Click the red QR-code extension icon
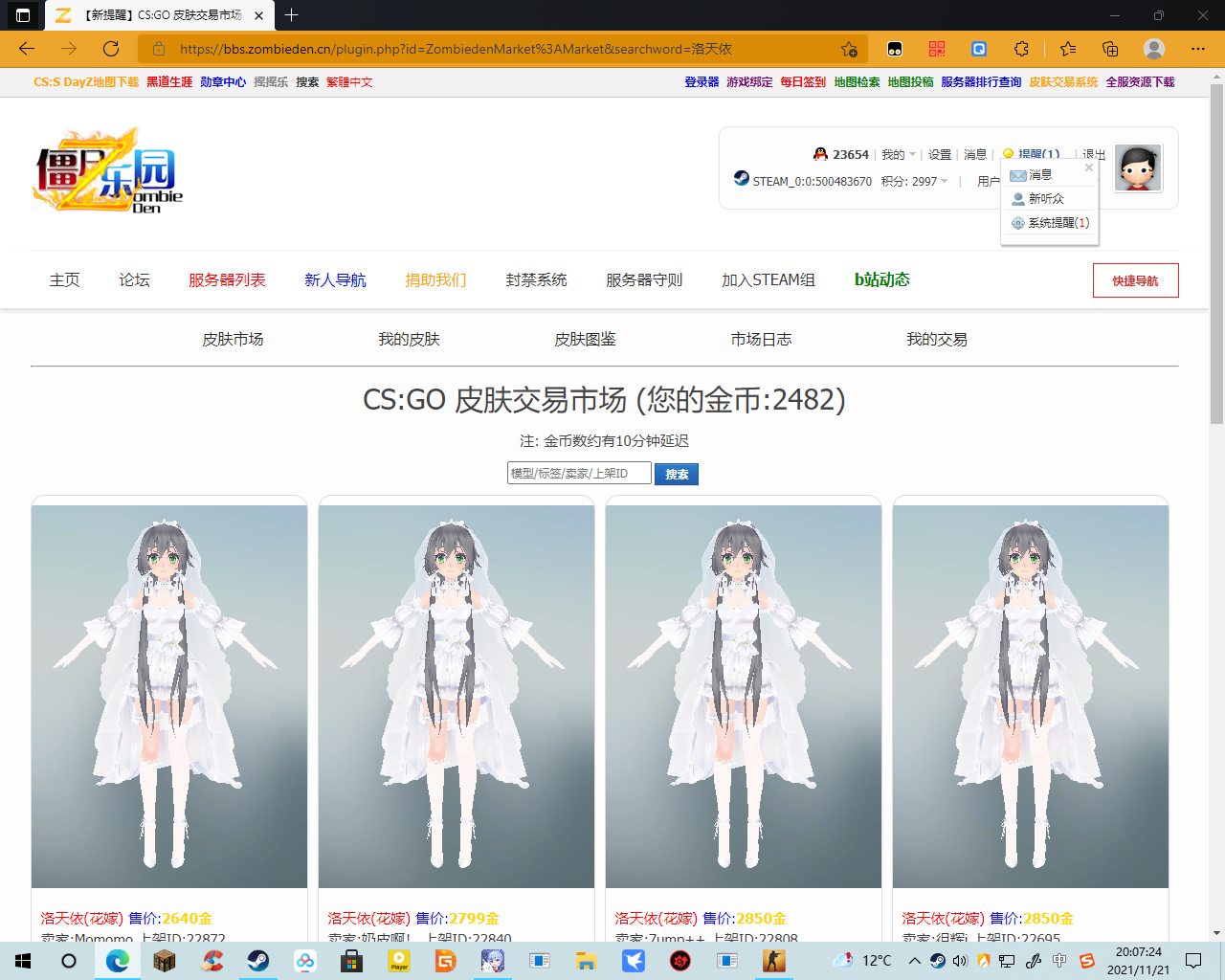 [937, 49]
